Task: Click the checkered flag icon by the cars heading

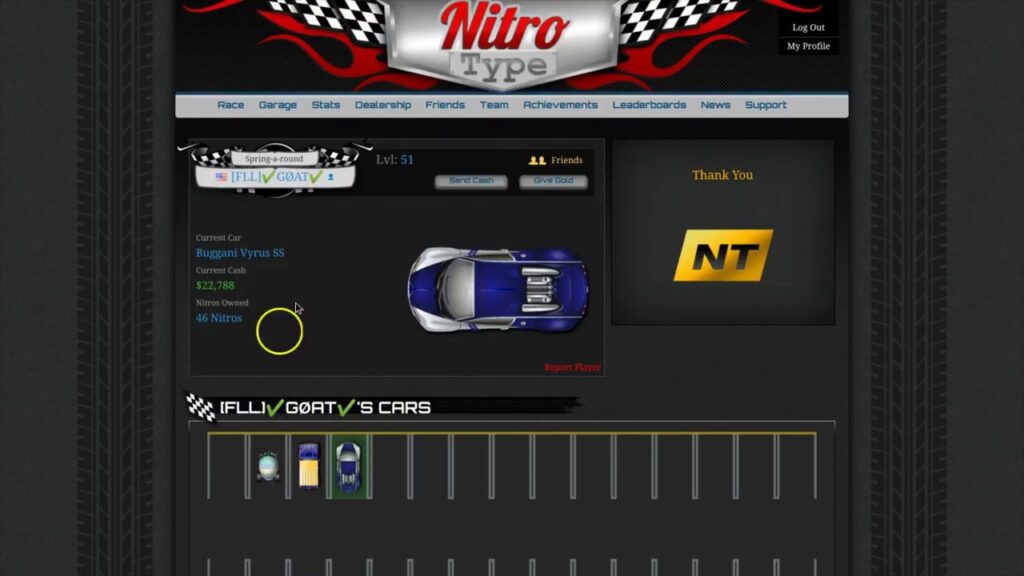Action: pos(200,407)
